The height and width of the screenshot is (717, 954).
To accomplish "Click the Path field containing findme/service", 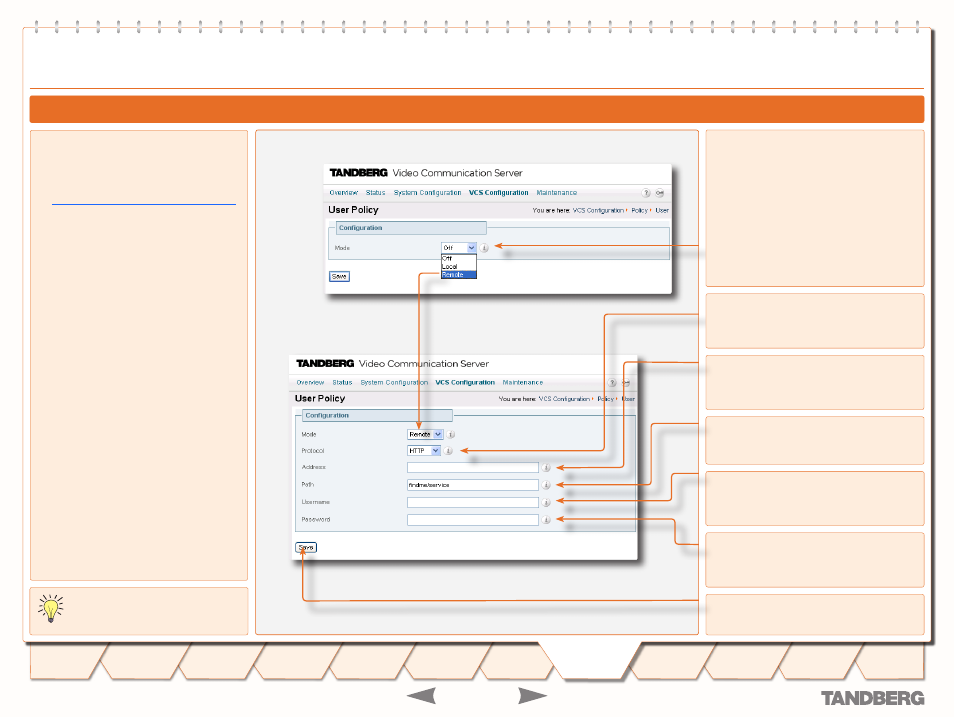I will tap(473, 485).
